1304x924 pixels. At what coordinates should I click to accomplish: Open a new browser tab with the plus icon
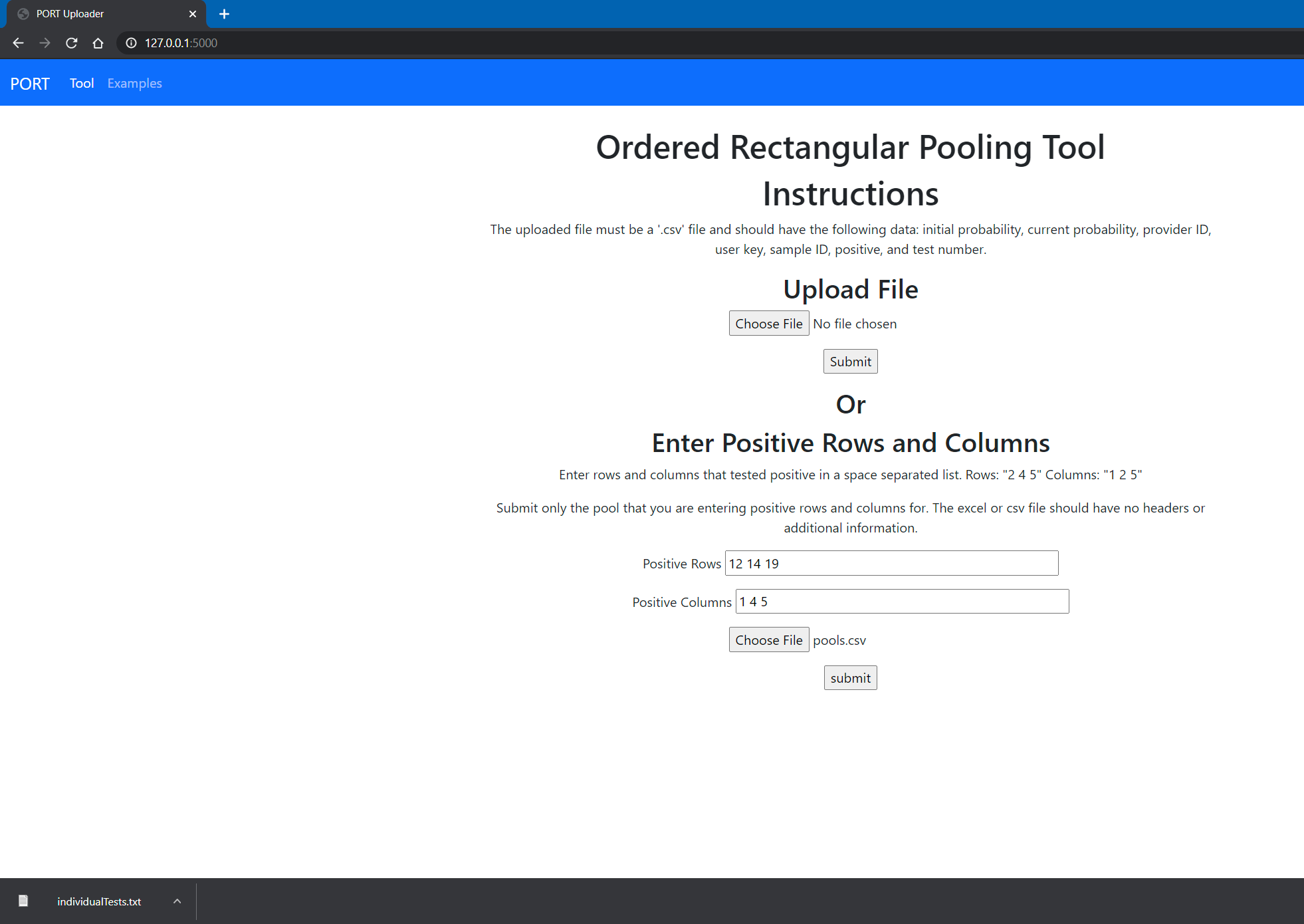click(224, 13)
